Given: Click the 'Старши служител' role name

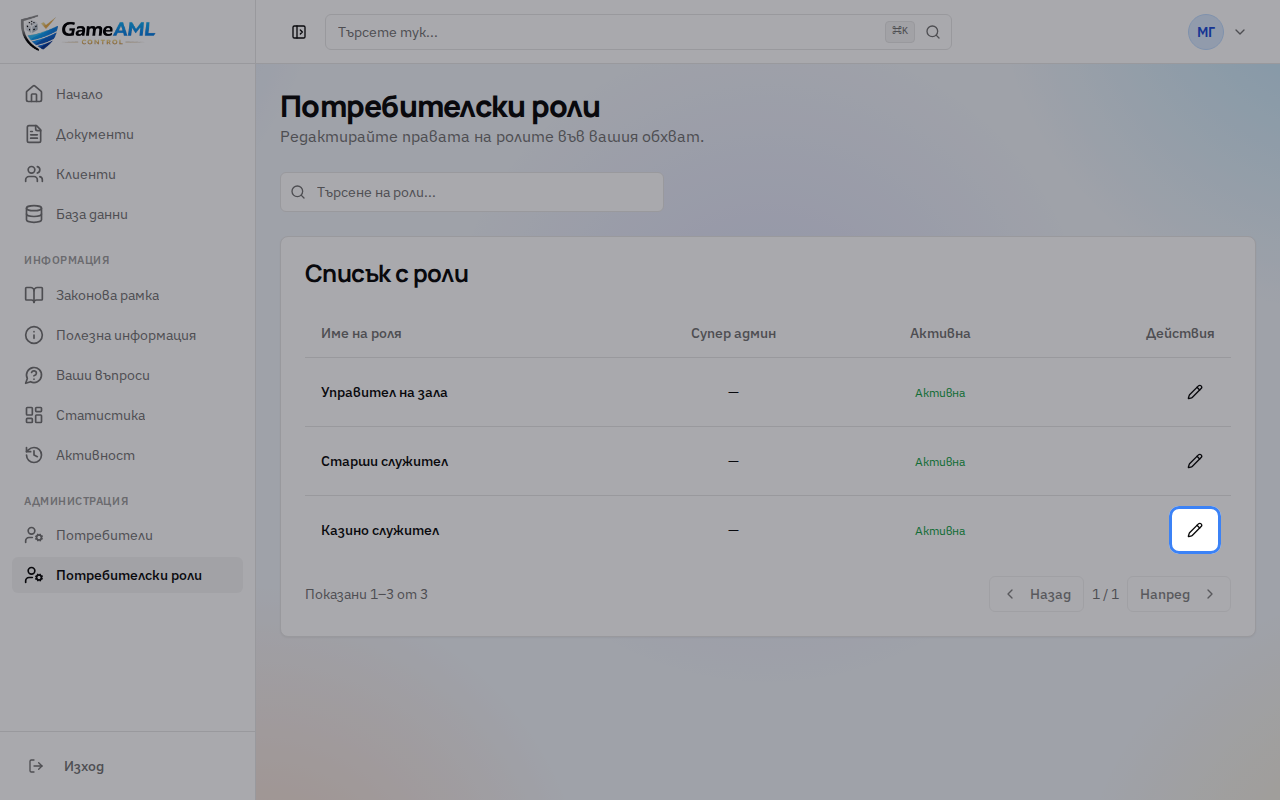Looking at the screenshot, I should [385, 461].
